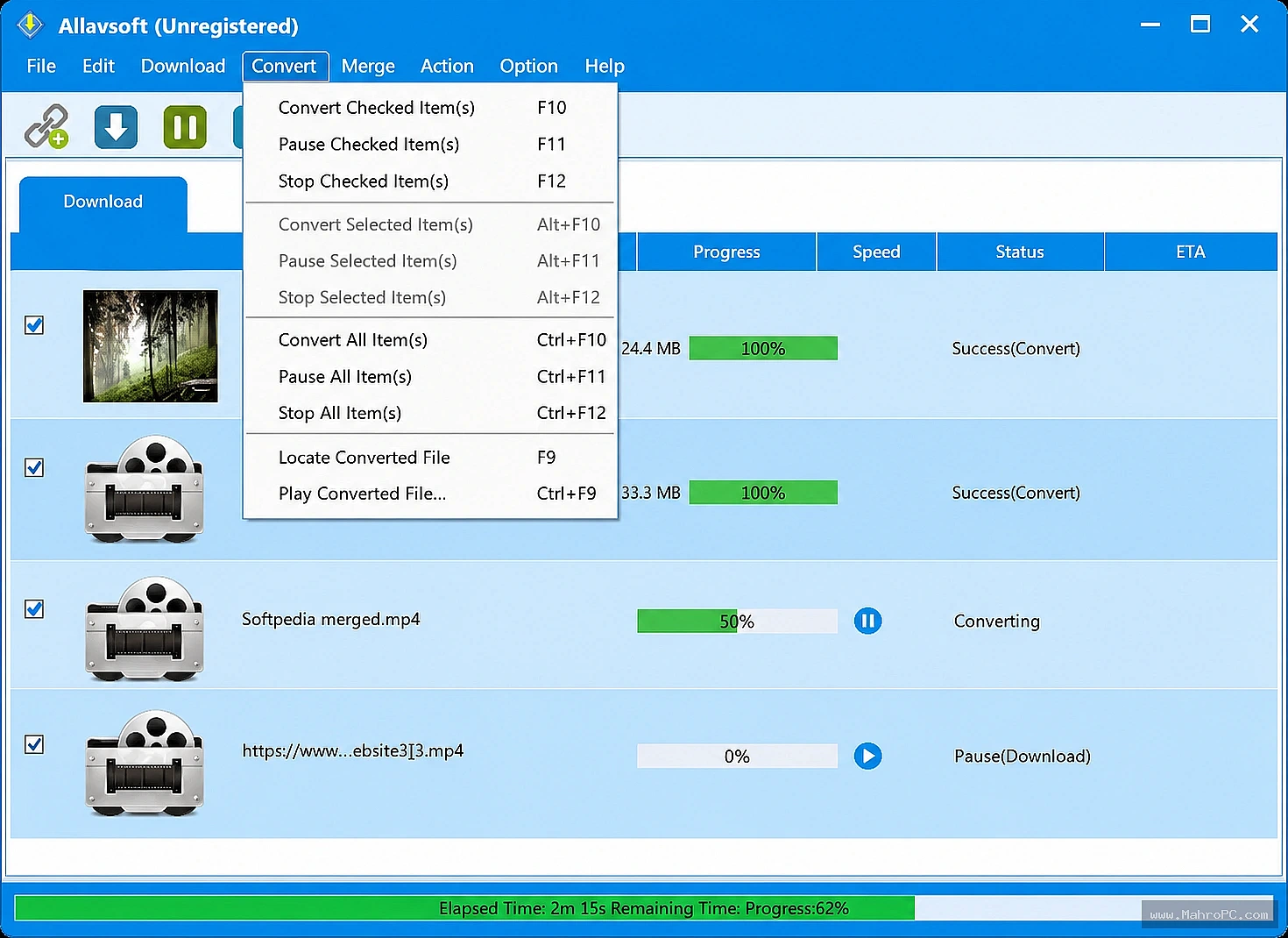This screenshot has height=938, width=1288.
Task: Switch to the Download tab
Action: coord(103,203)
